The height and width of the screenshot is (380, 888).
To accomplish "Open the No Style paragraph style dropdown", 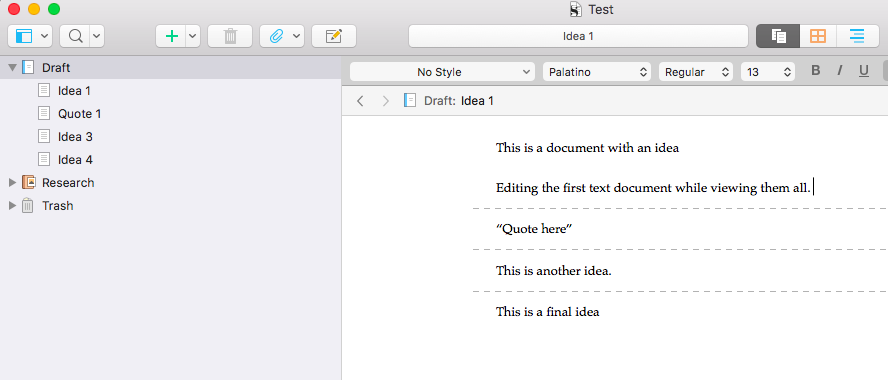I will pyautogui.click(x=442, y=72).
